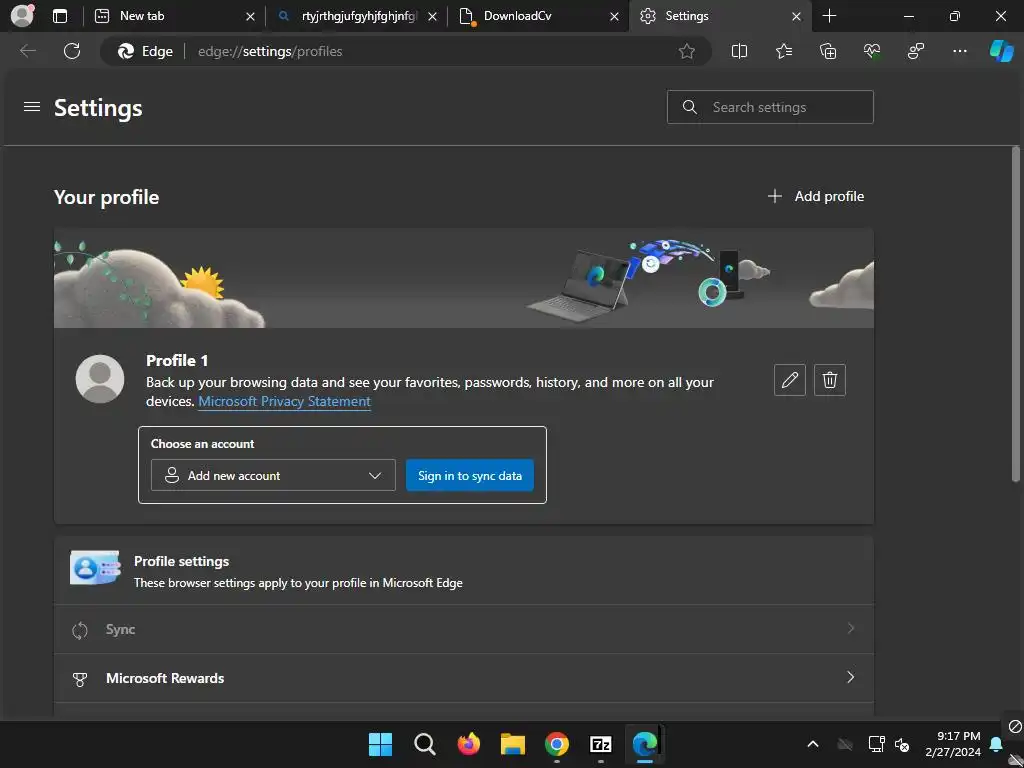
Task: Open 7-Zip from the taskbar
Action: click(x=601, y=744)
